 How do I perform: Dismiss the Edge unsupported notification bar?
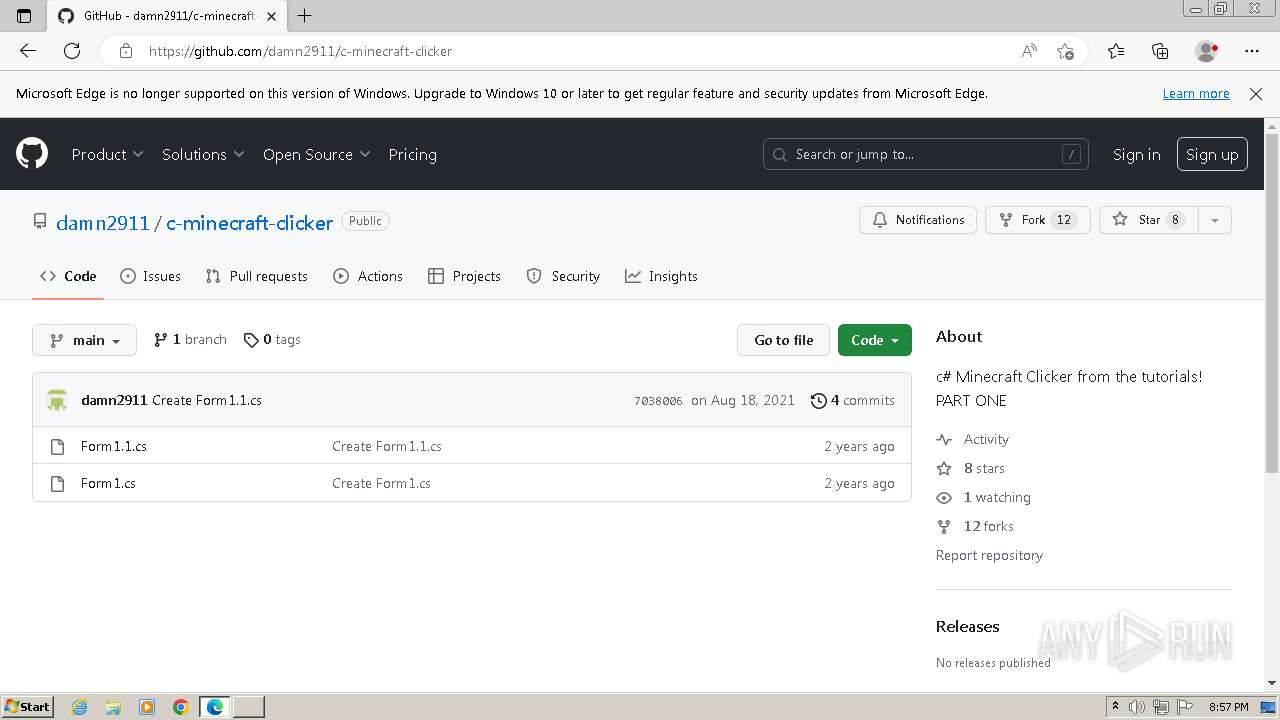[1256, 94]
